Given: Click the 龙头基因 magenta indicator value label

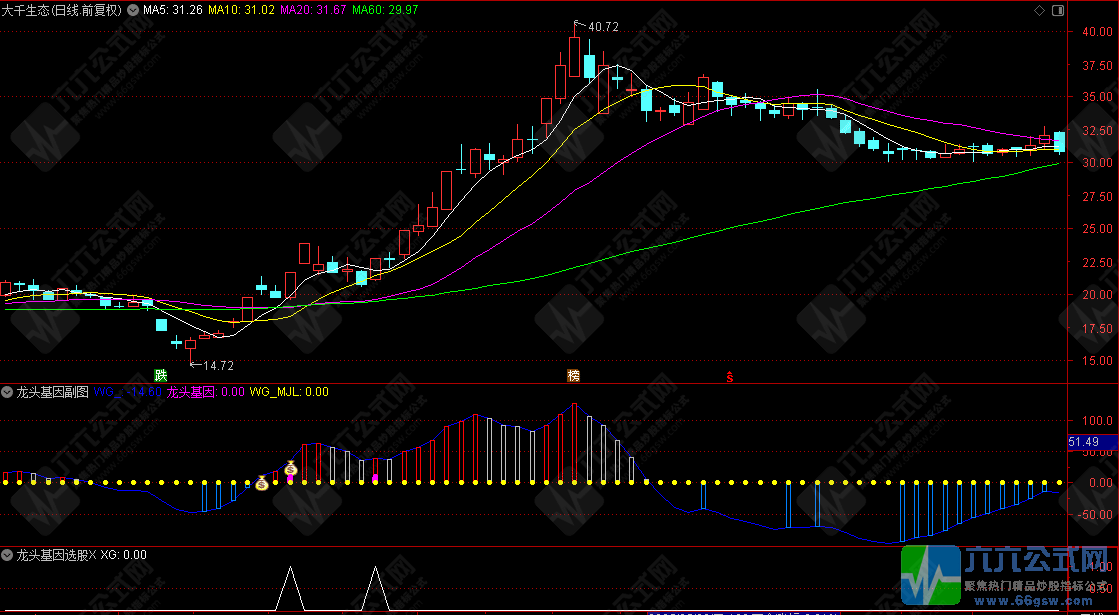Looking at the screenshot, I should (x=205, y=392).
